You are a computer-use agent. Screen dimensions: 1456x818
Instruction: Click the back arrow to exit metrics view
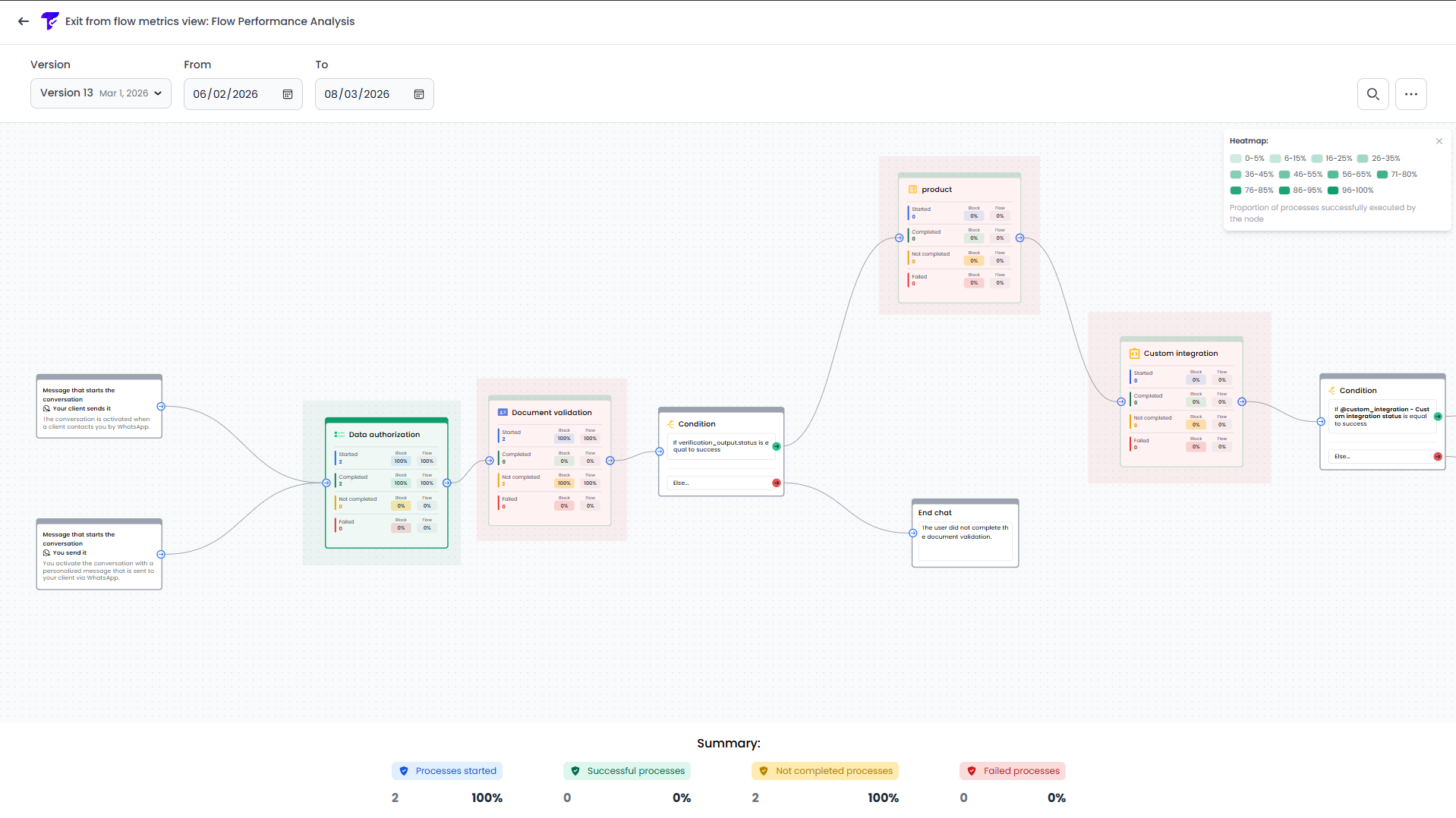point(24,21)
